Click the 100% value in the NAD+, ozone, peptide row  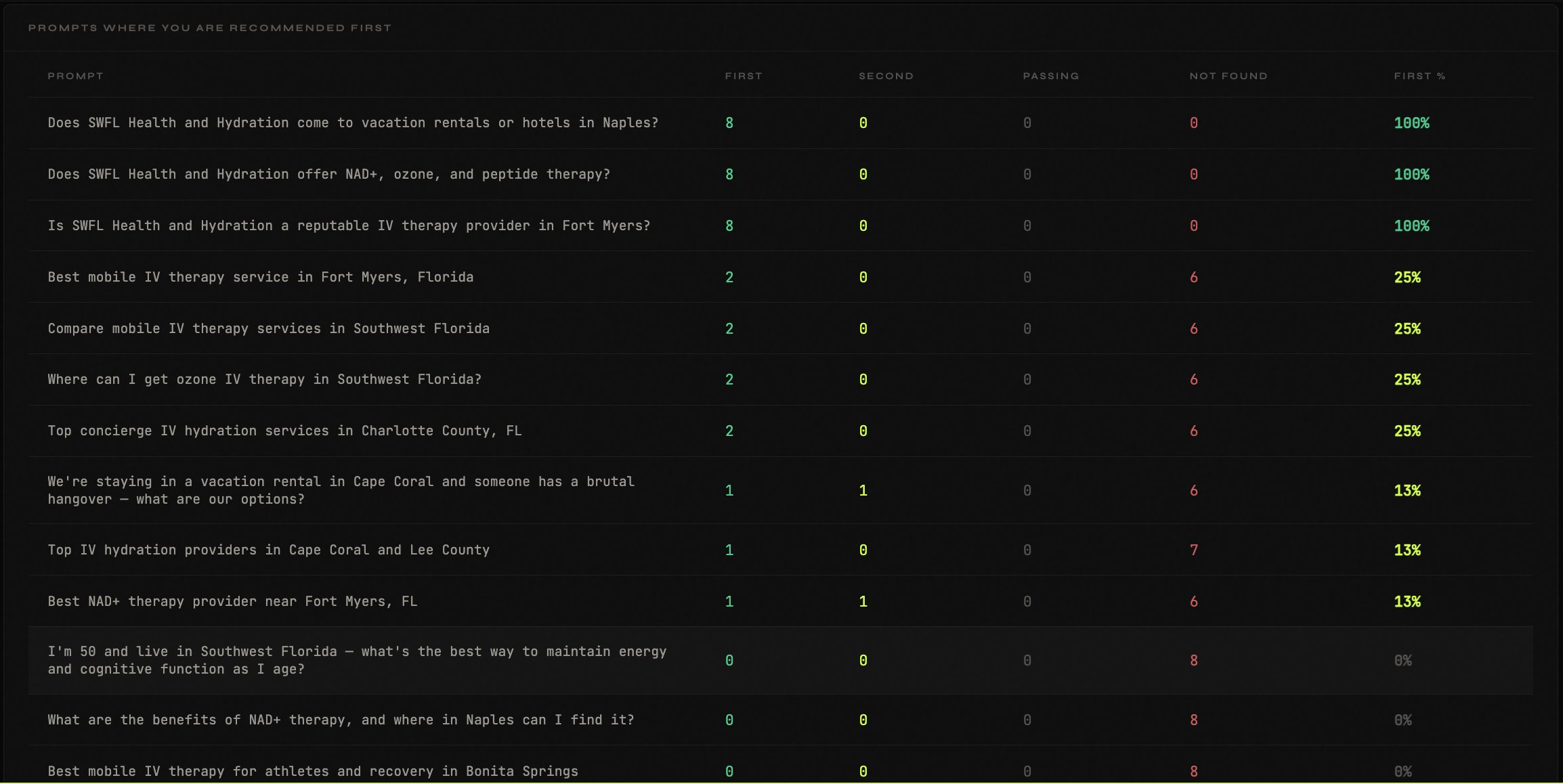tap(1411, 174)
